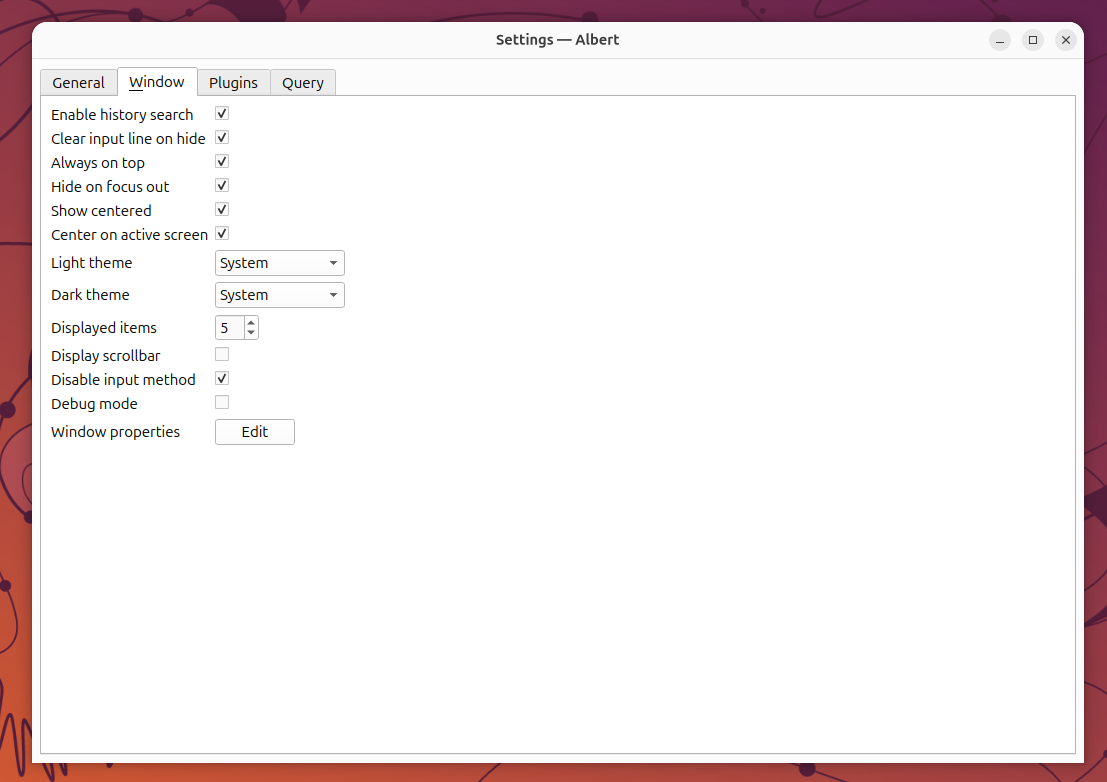The height and width of the screenshot is (782, 1107).
Task: Click the Settings — Albert title text
Action: click(558, 40)
